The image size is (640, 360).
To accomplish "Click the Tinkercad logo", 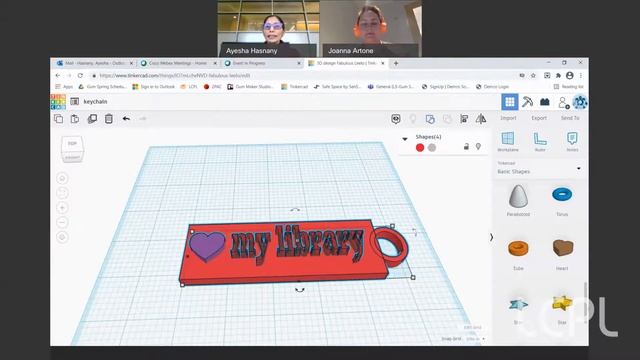I will tap(58, 102).
